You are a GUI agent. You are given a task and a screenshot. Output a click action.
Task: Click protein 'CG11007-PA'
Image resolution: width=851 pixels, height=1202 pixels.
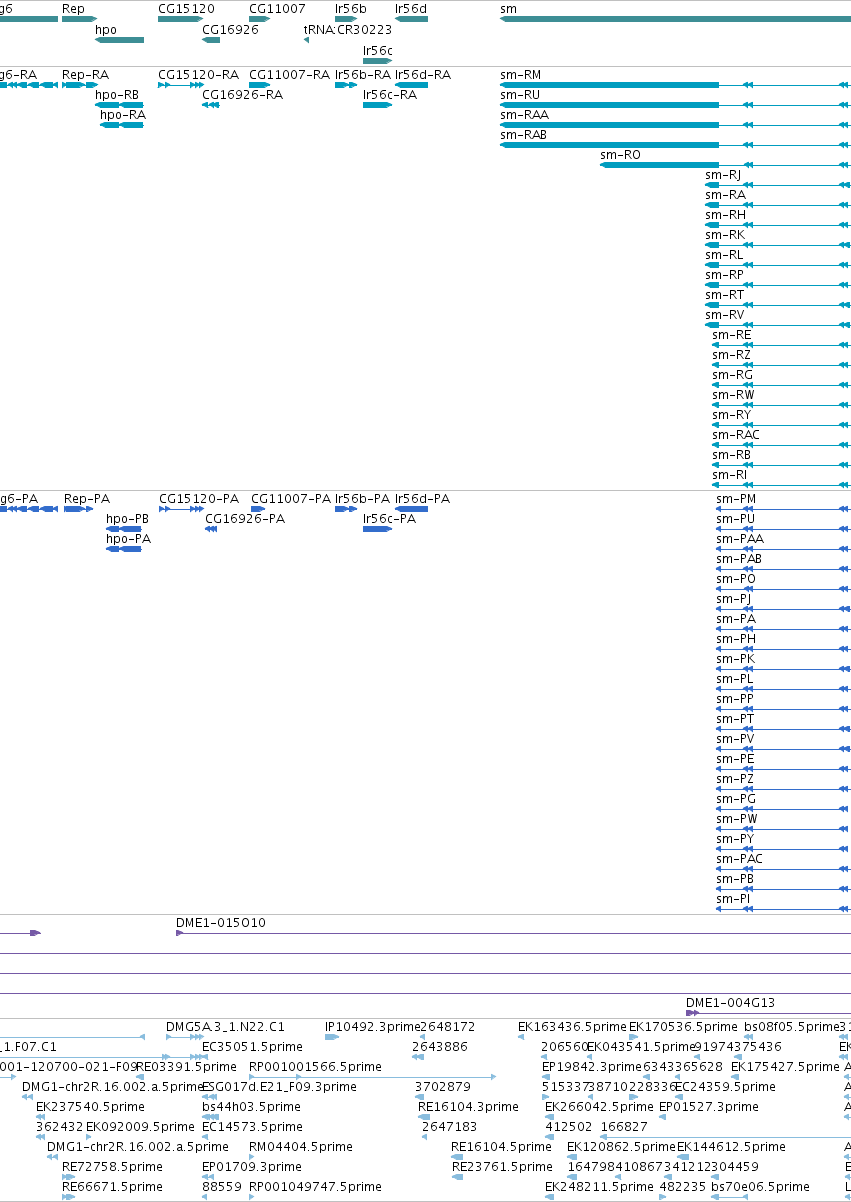click(291, 498)
